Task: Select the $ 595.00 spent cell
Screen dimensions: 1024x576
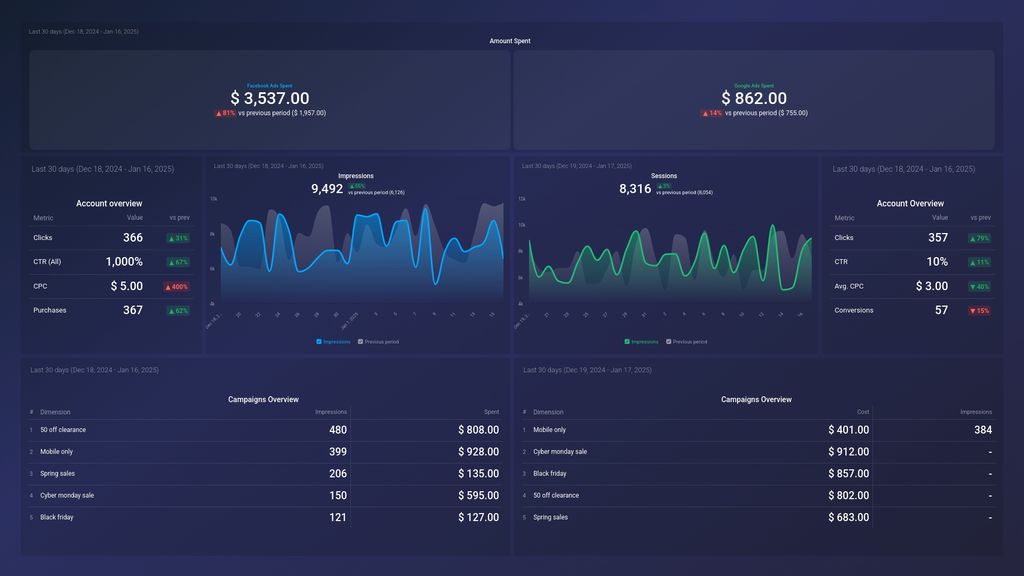Action: (479, 496)
